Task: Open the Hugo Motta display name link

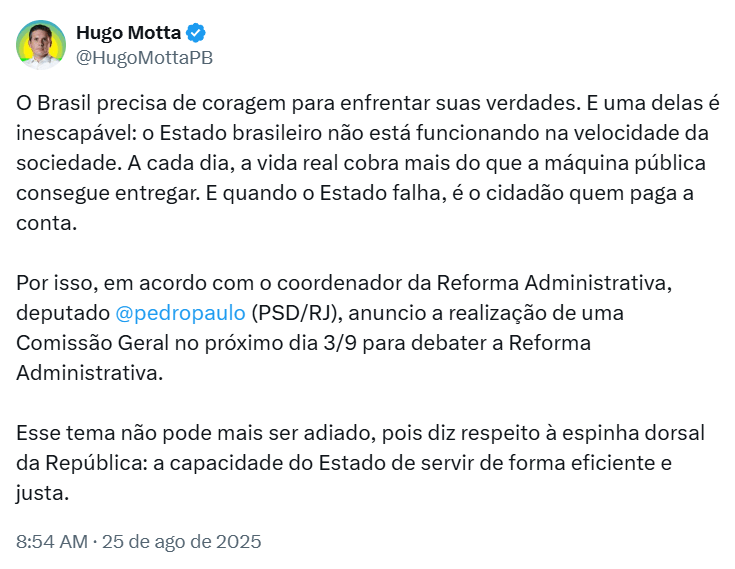Action: (128, 33)
